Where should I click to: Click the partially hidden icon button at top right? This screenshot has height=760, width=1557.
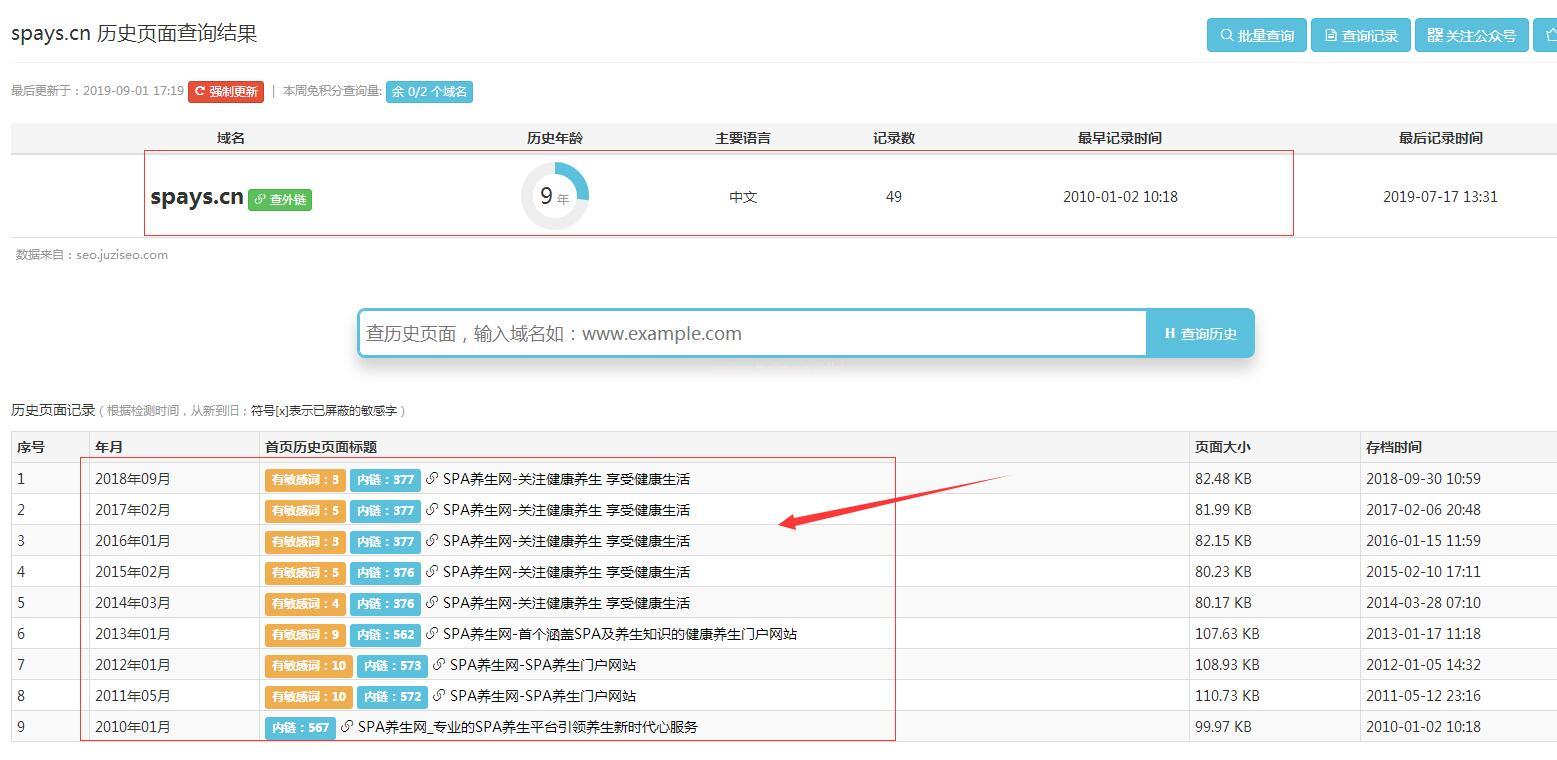coord(1547,35)
